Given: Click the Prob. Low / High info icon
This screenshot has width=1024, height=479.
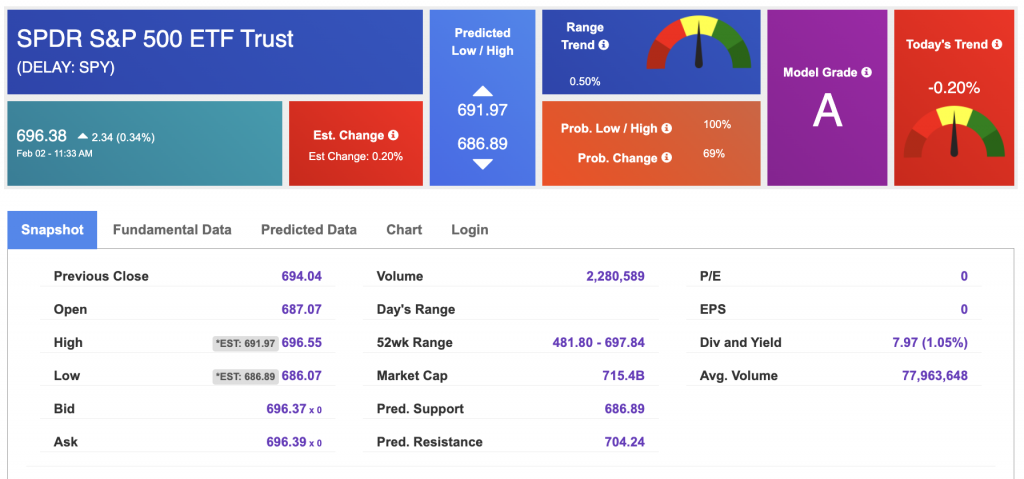Looking at the screenshot, I should [667, 128].
